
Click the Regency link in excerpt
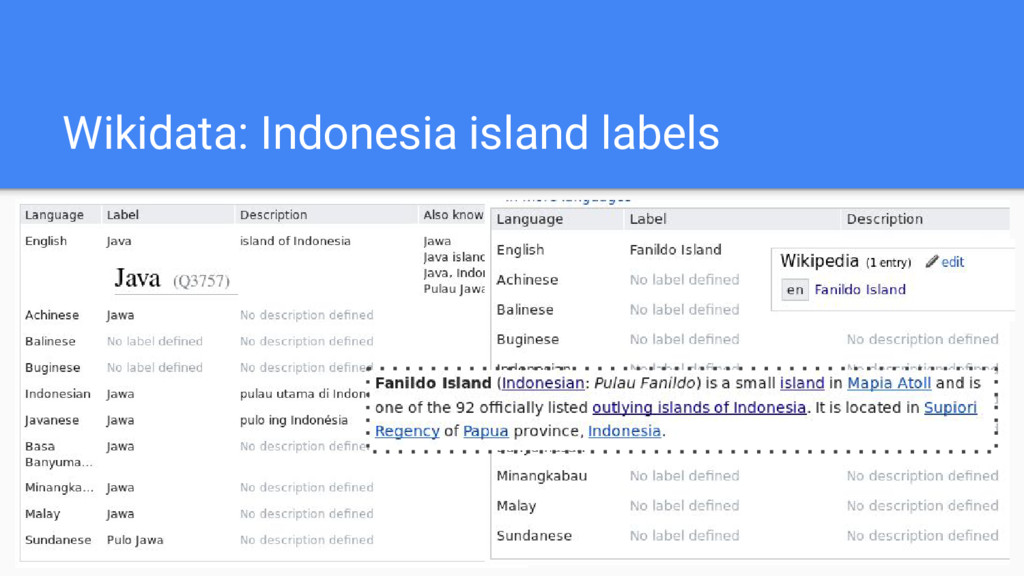tap(407, 431)
